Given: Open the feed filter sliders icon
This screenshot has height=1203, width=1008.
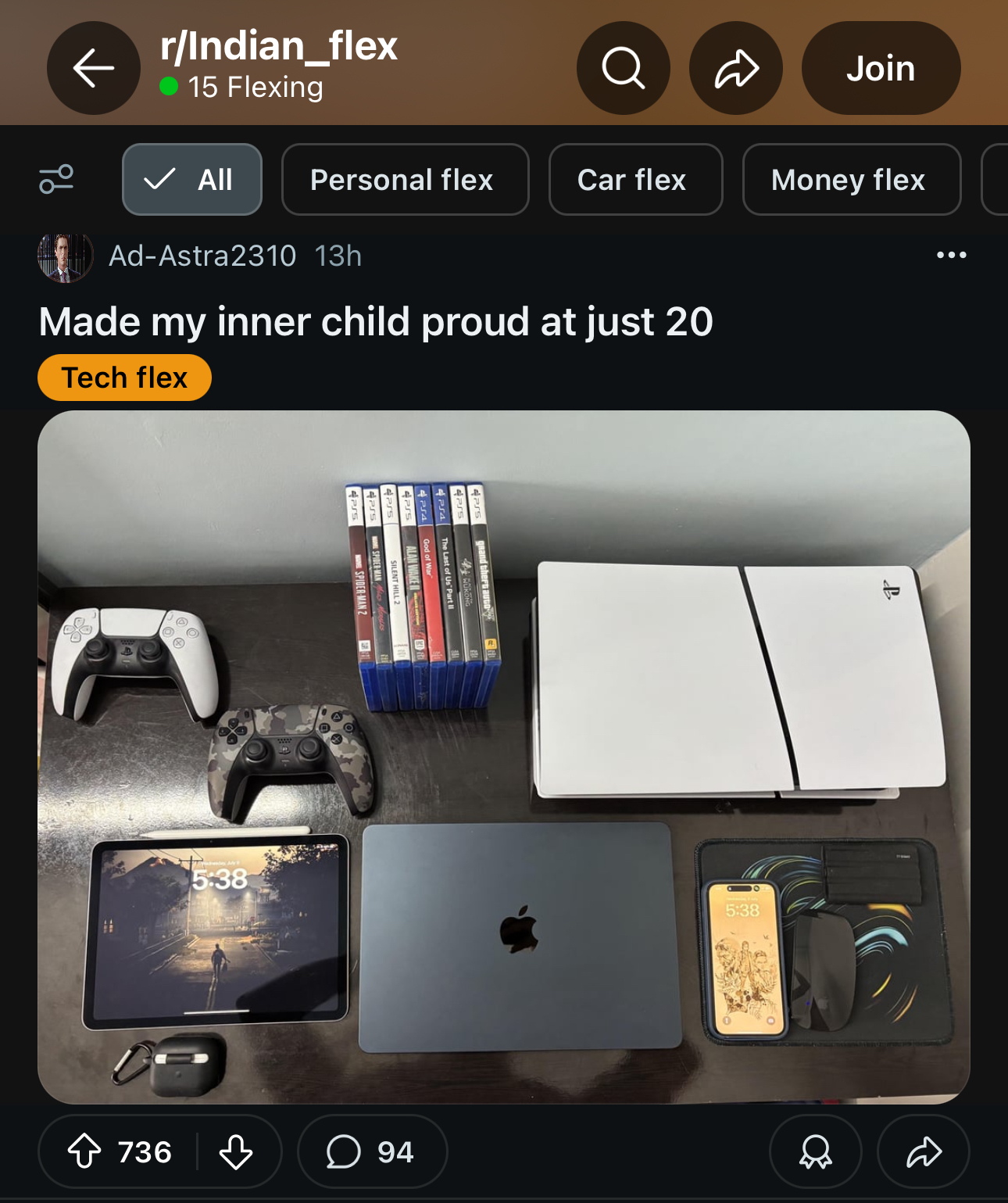Looking at the screenshot, I should (x=56, y=179).
